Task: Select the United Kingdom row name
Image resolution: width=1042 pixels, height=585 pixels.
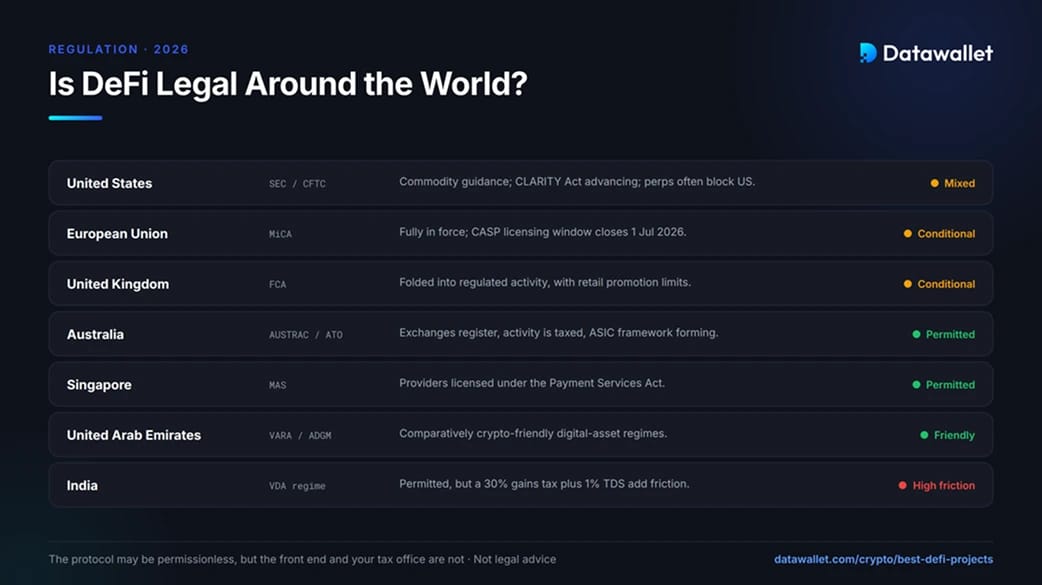Action: point(118,284)
